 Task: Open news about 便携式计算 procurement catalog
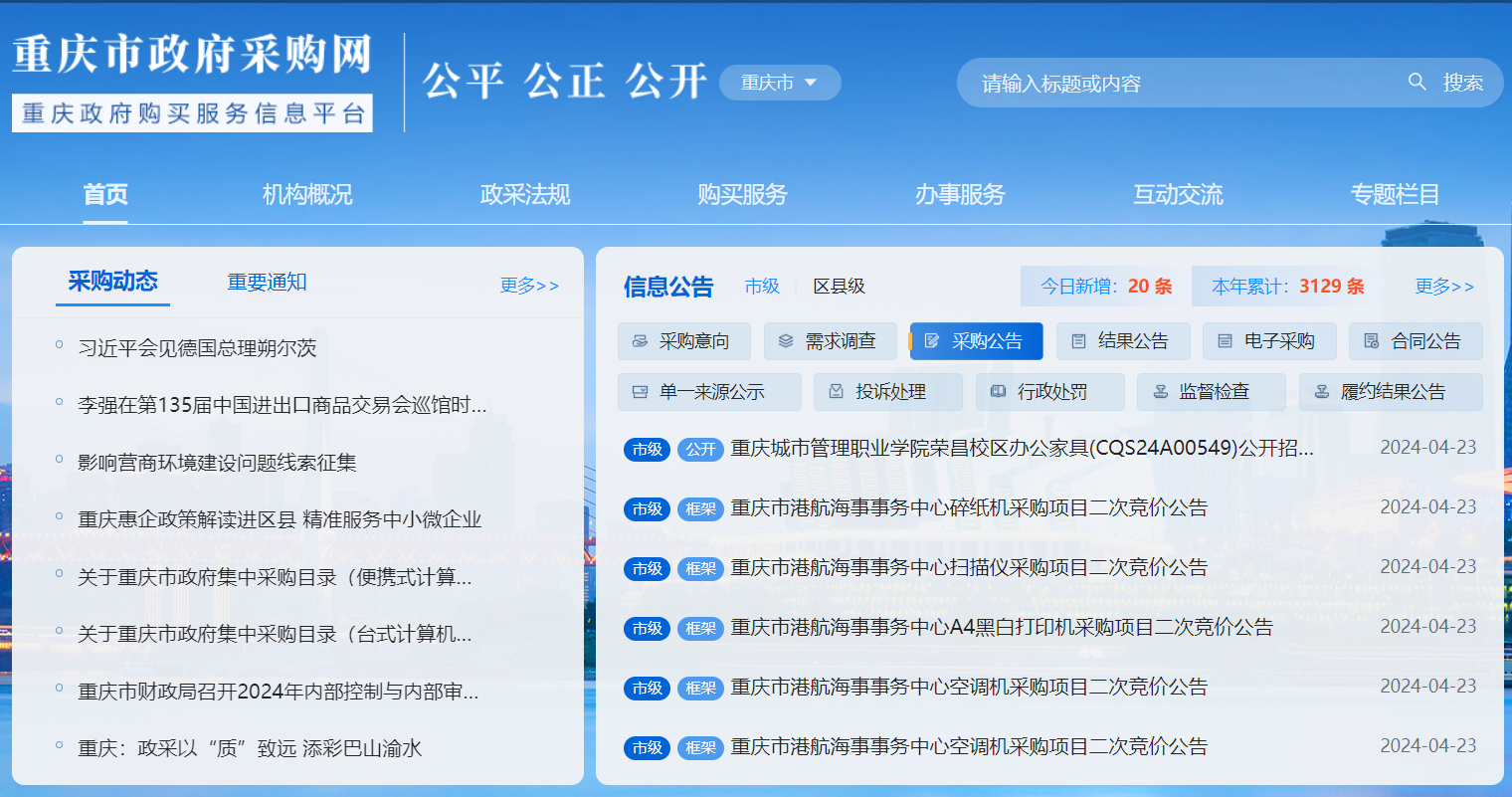point(275,577)
